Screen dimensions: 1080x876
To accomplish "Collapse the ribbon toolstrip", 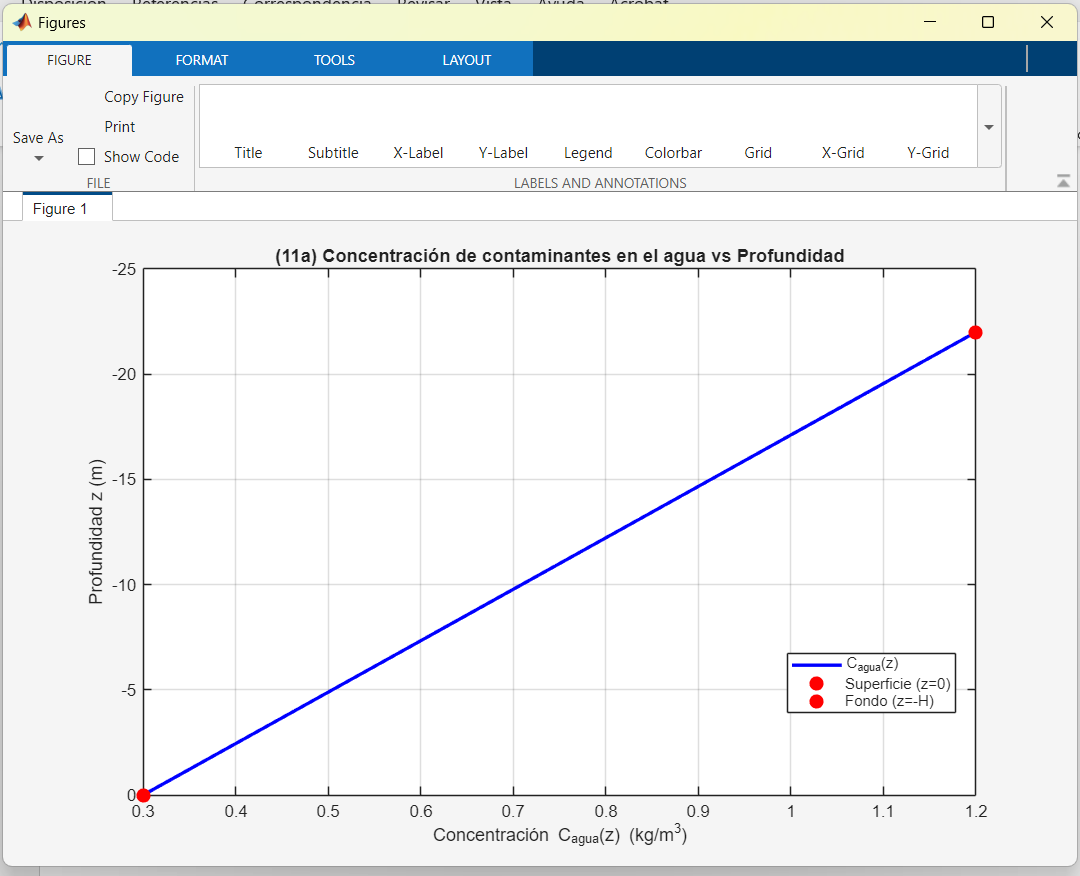I will 1063,181.
